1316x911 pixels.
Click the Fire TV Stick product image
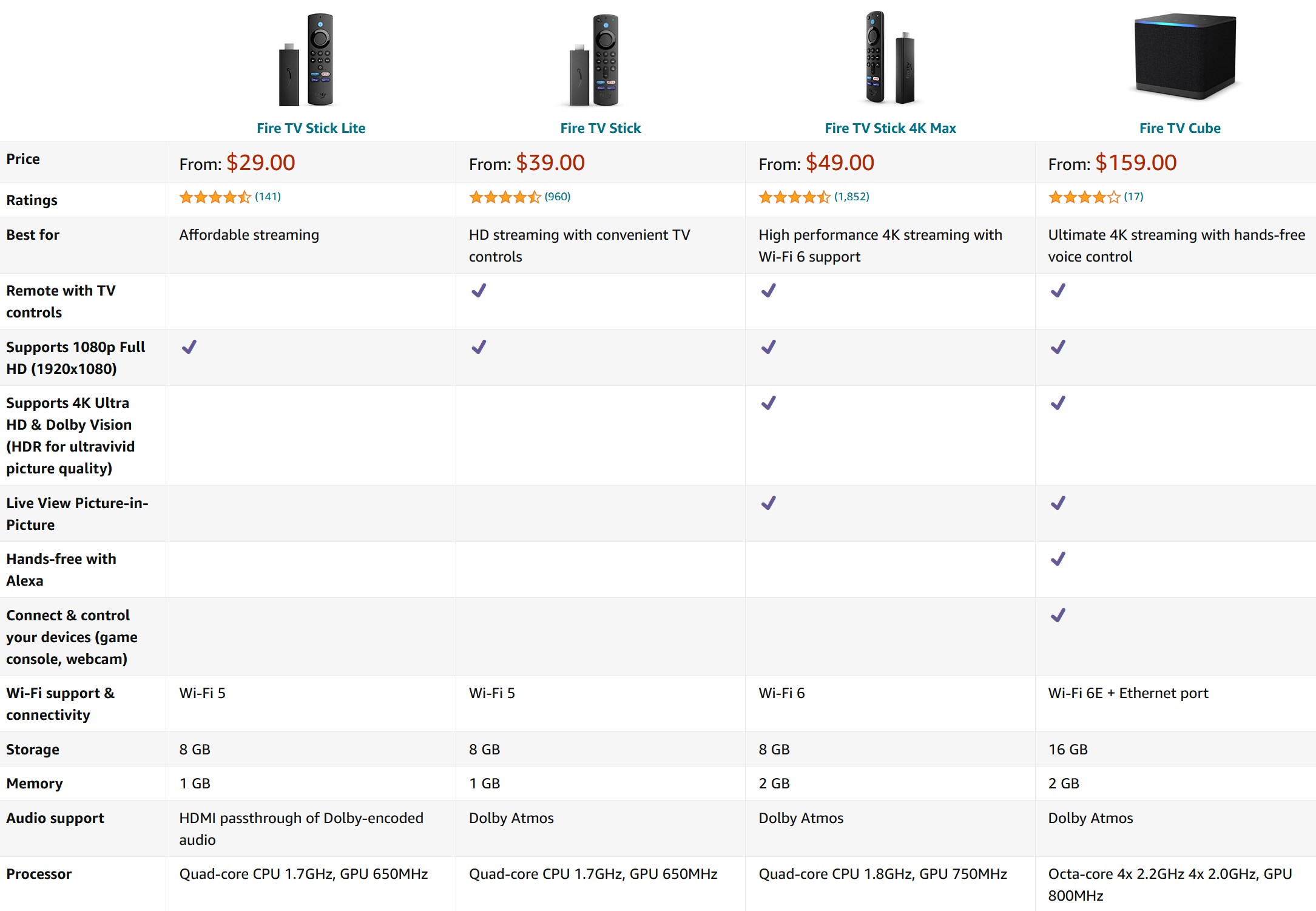(596, 59)
